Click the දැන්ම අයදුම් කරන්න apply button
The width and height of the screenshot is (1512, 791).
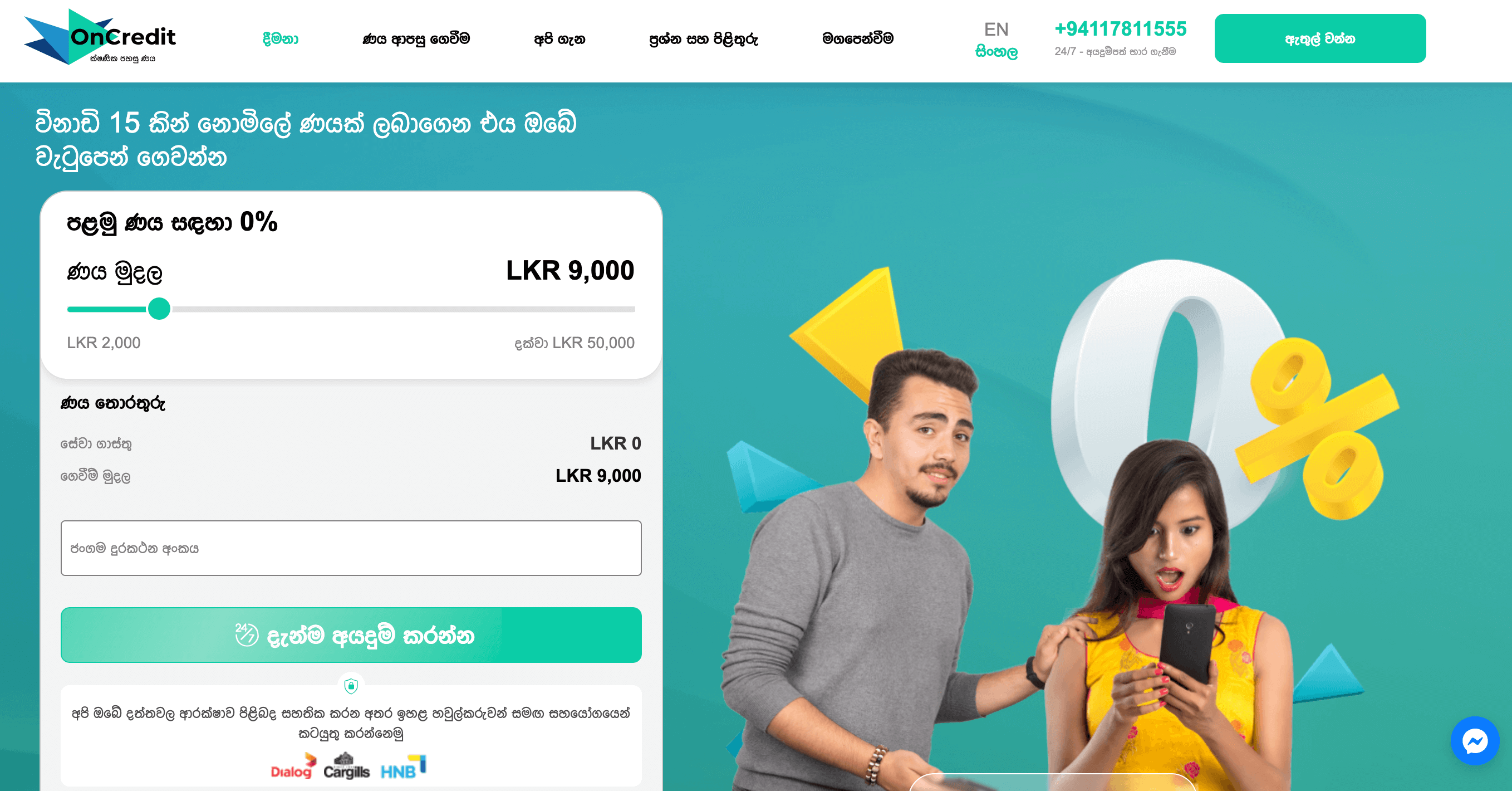[x=351, y=635]
